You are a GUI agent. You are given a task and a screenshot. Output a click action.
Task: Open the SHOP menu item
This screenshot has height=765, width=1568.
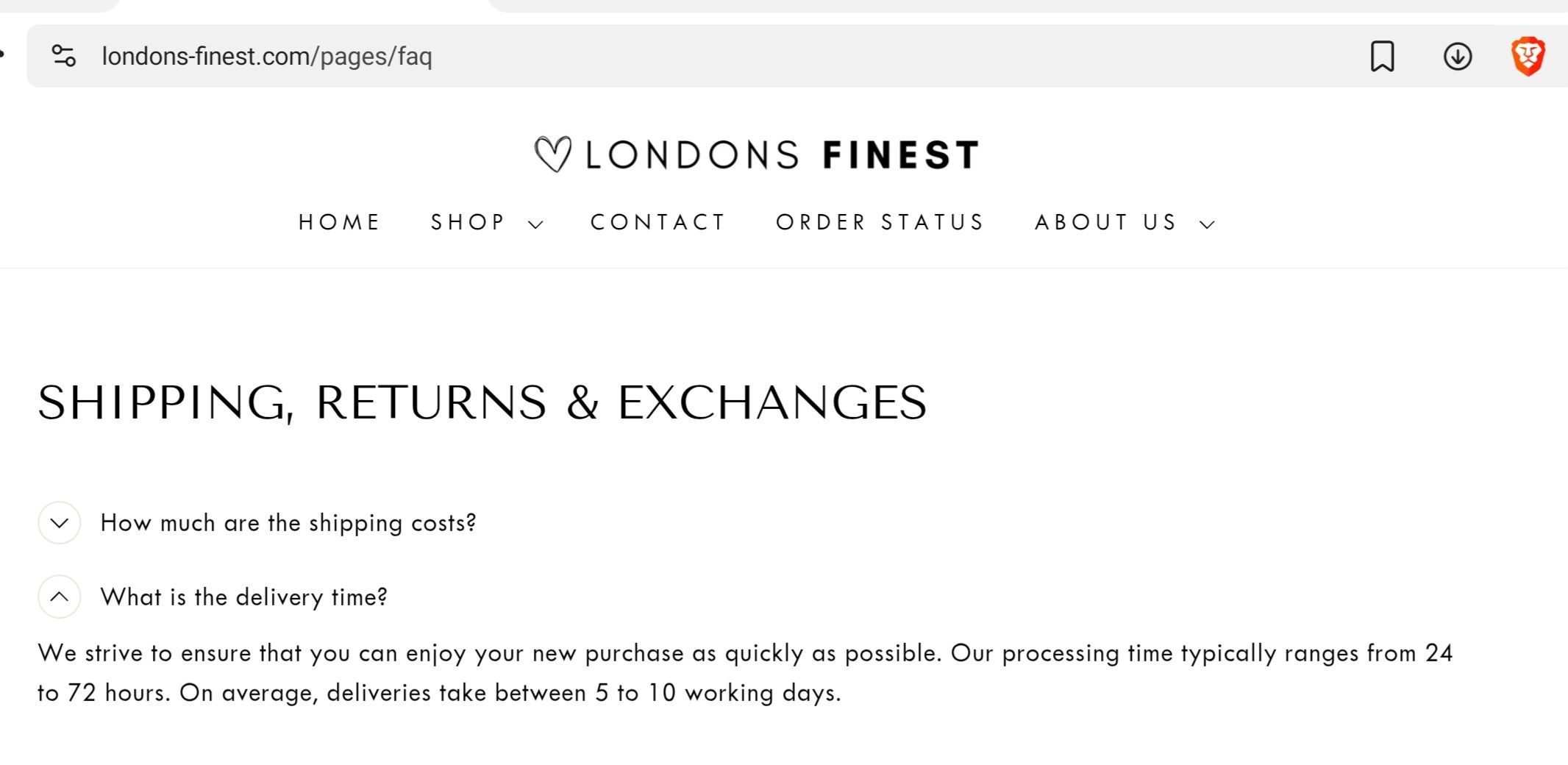468,222
